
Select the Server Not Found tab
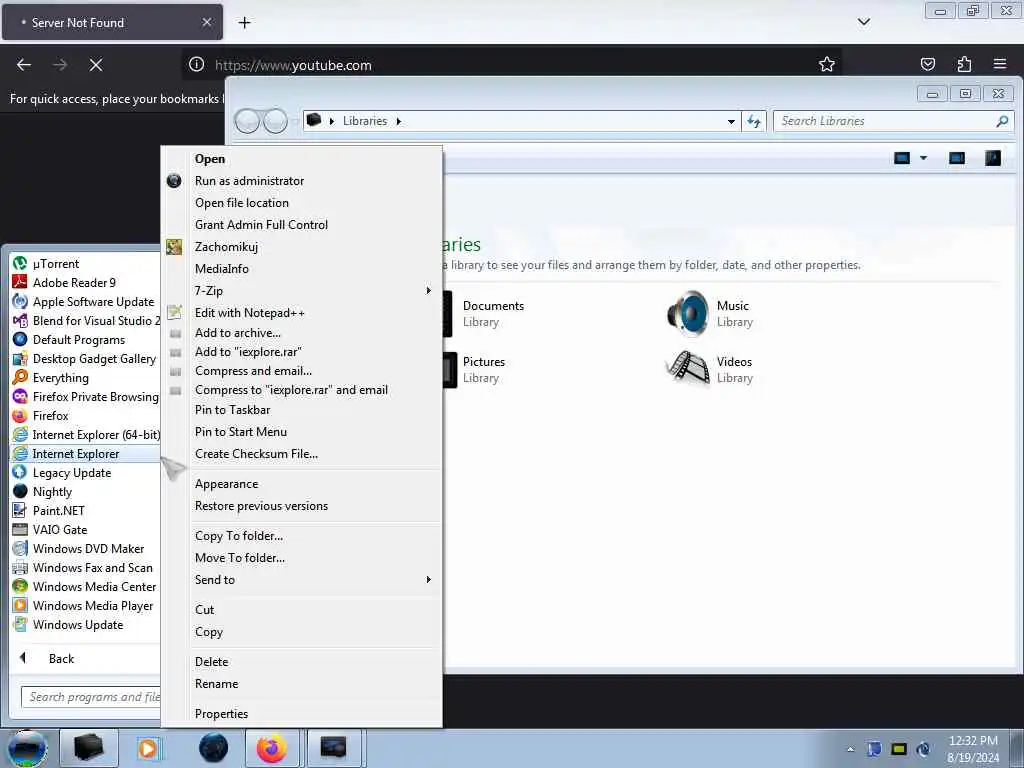112,22
